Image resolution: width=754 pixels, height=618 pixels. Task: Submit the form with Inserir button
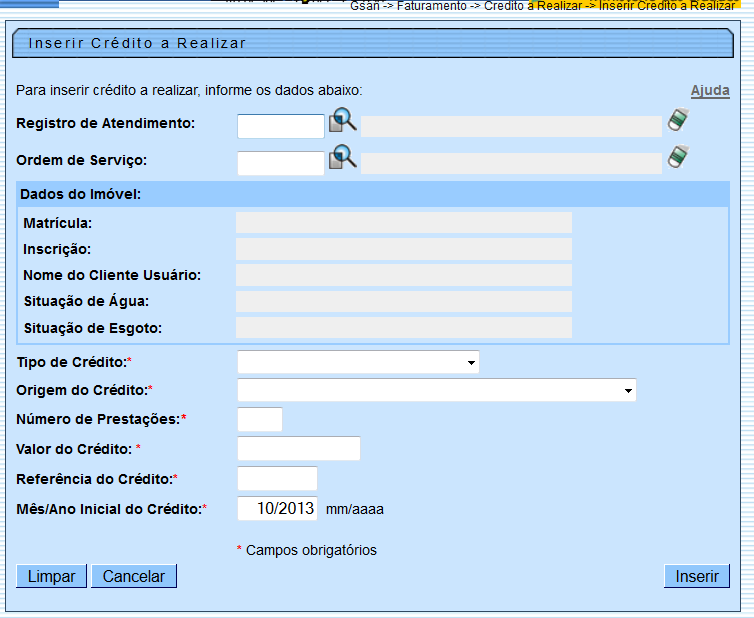pos(696,576)
